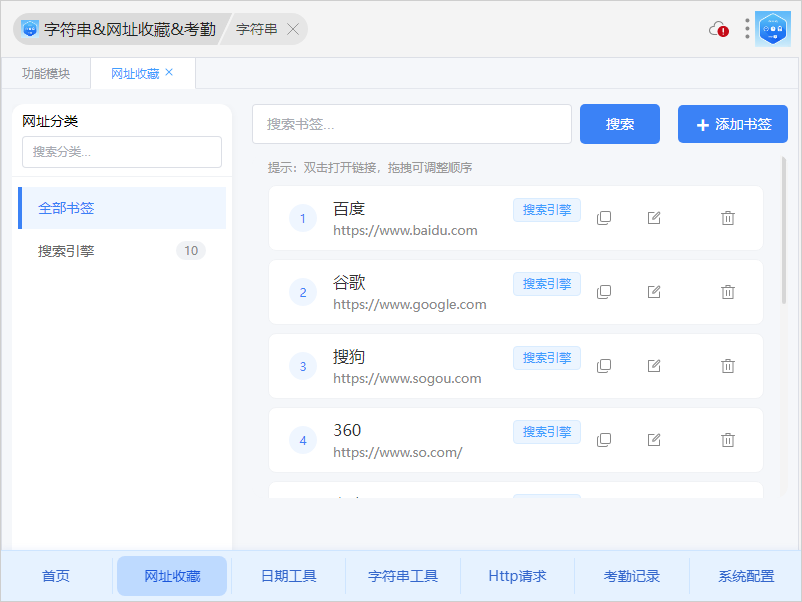Select the 全部书签 category
This screenshot has height=602, width=802.
coord(122,208)
